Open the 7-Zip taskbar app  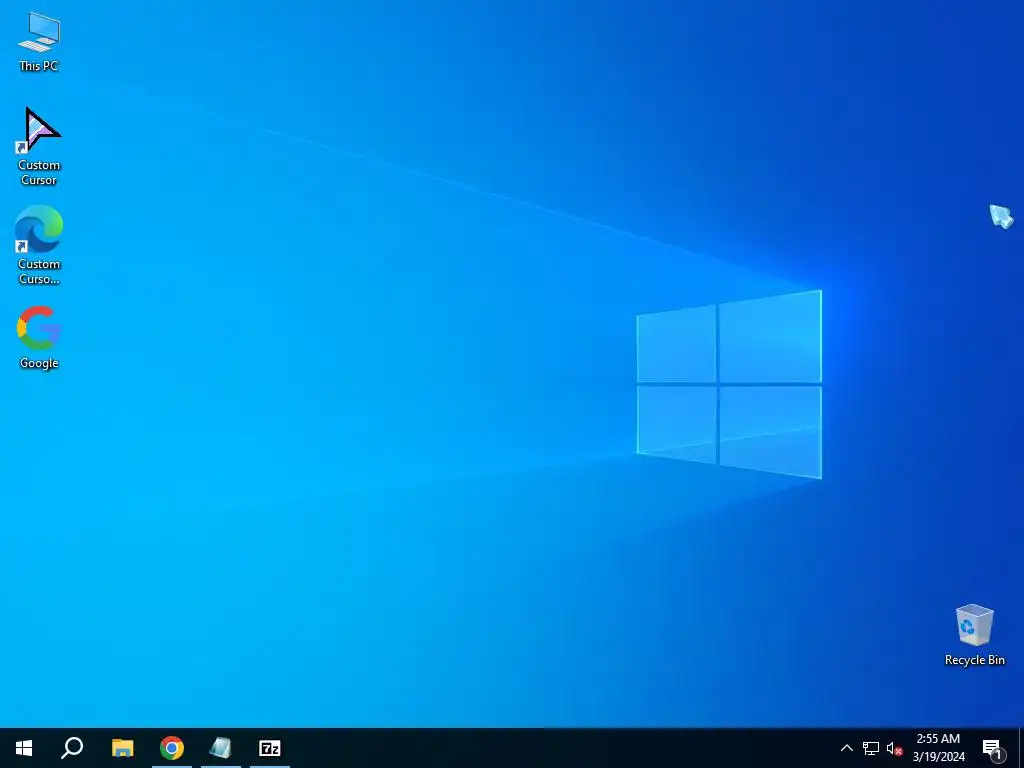tap(270, 748)
